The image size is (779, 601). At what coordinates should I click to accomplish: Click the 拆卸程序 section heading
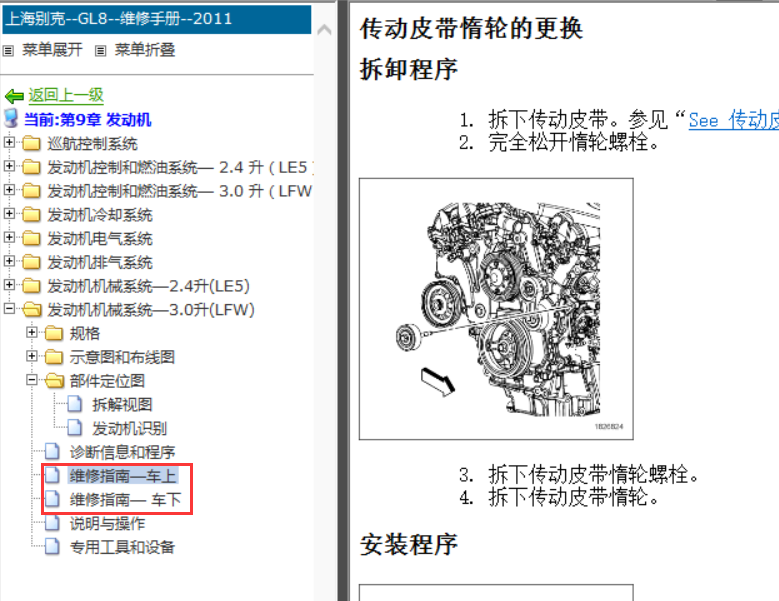pos(408,69)
